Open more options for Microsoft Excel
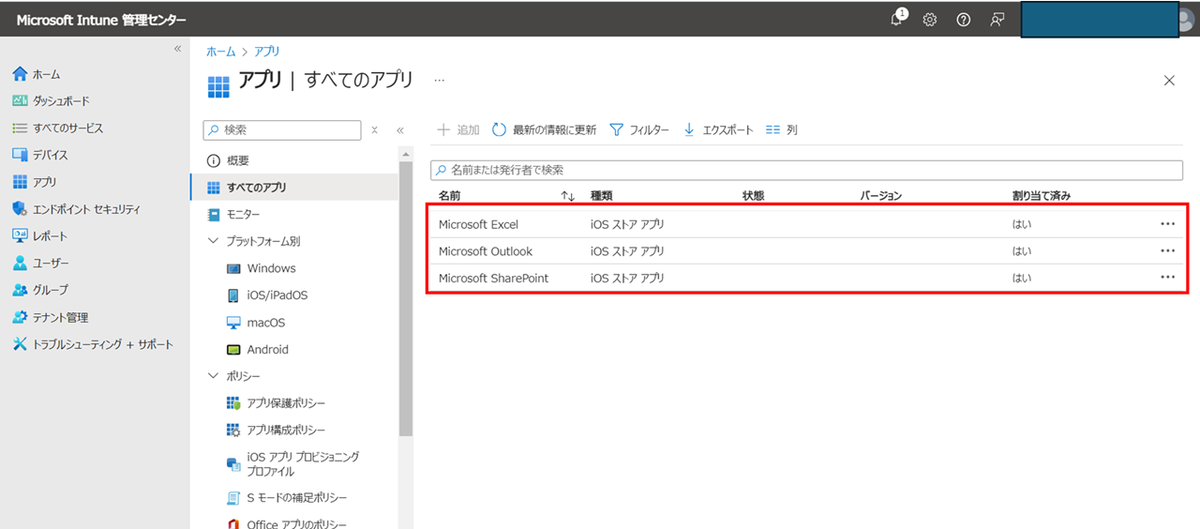This screenshot has width=1200, height=529. pos(1167,224)
